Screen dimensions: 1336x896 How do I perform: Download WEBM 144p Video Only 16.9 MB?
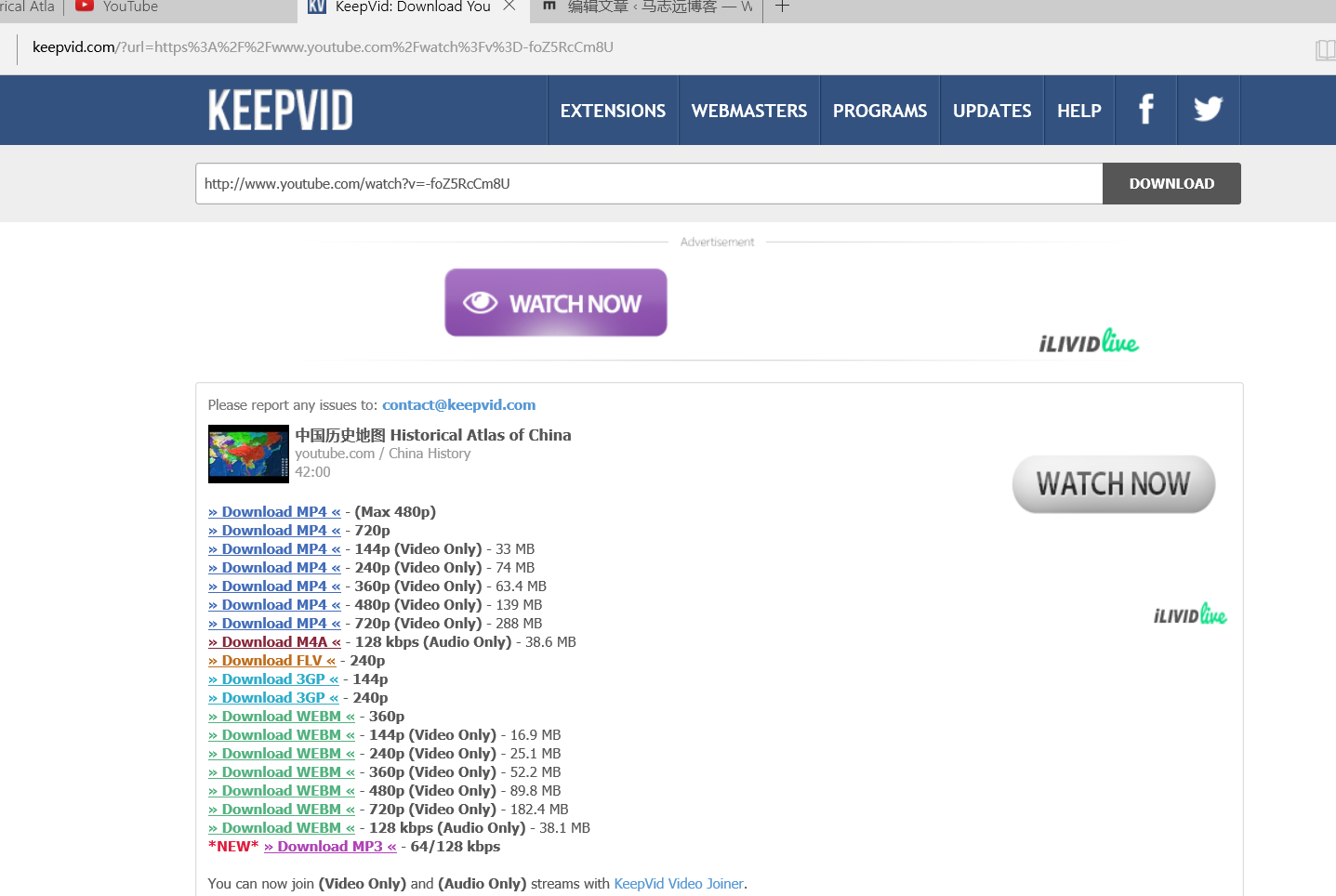coord(282,735)
